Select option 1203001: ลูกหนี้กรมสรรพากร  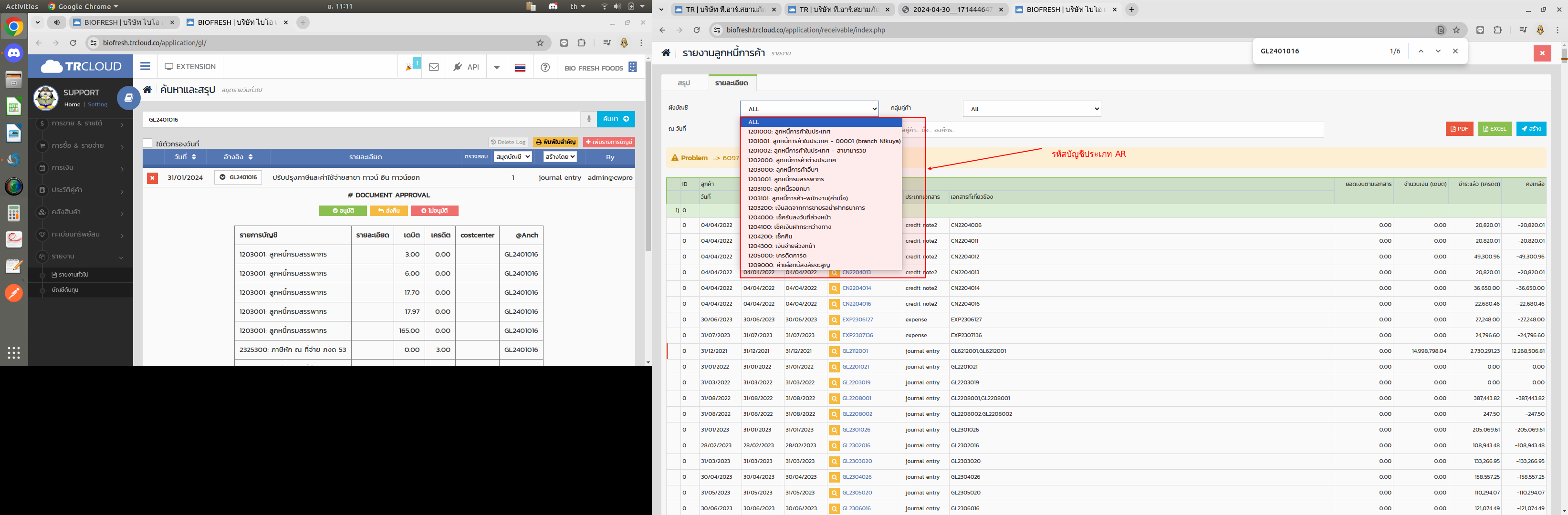coord(821,179)
